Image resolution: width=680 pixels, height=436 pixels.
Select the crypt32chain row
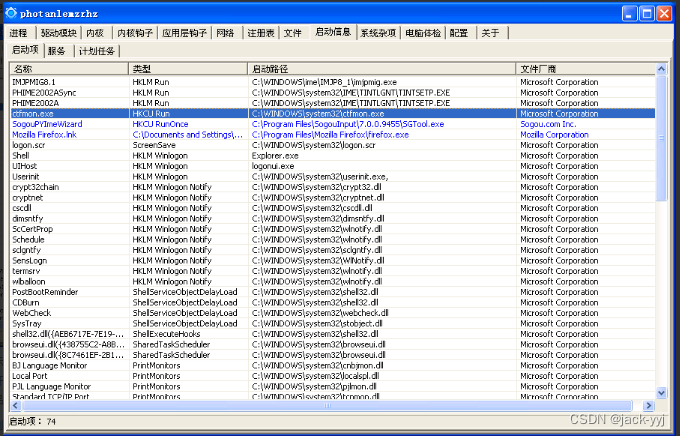(333, 187)
